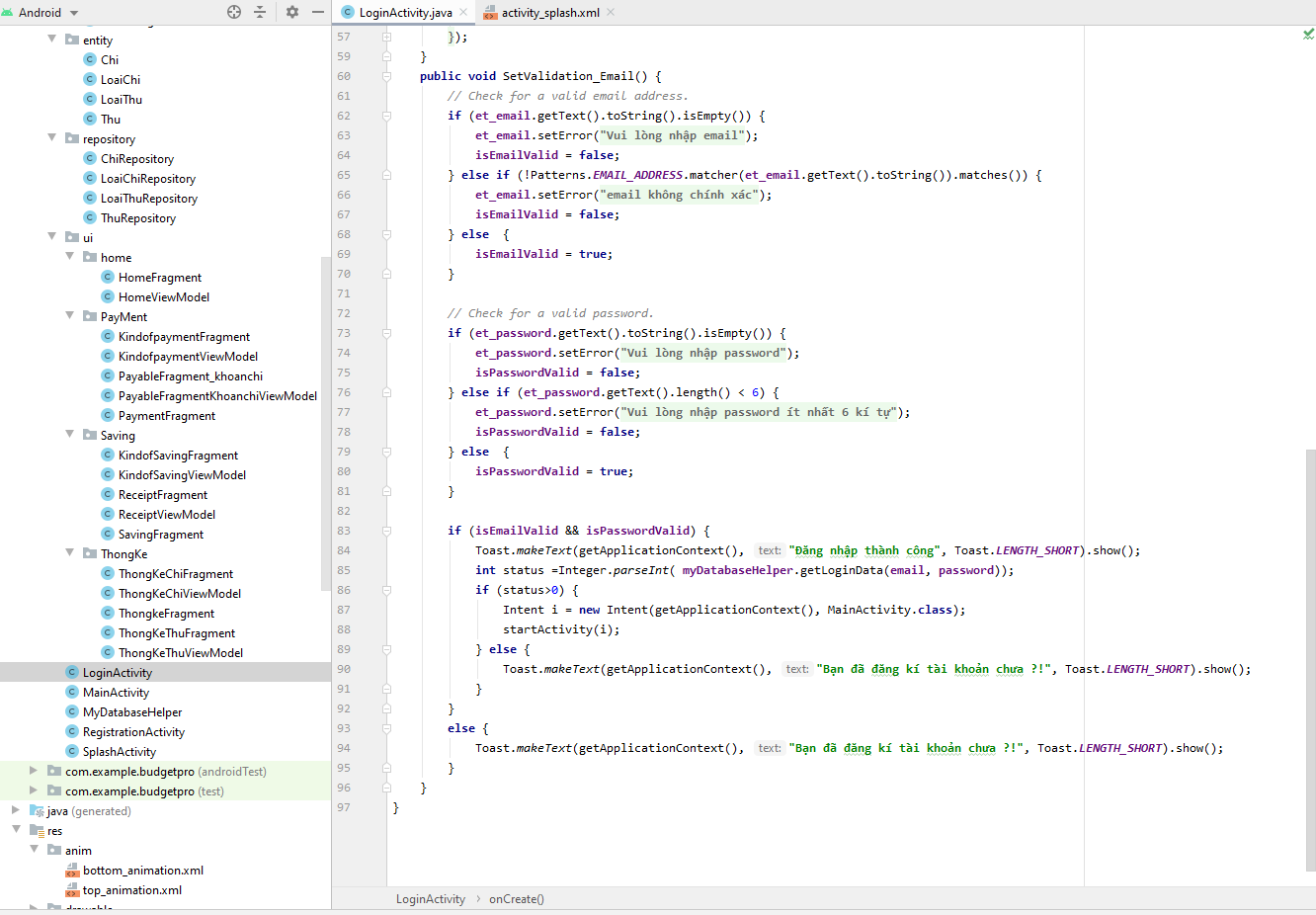
Task: Collapse the repository folder
Action: (x=52, y=137)
